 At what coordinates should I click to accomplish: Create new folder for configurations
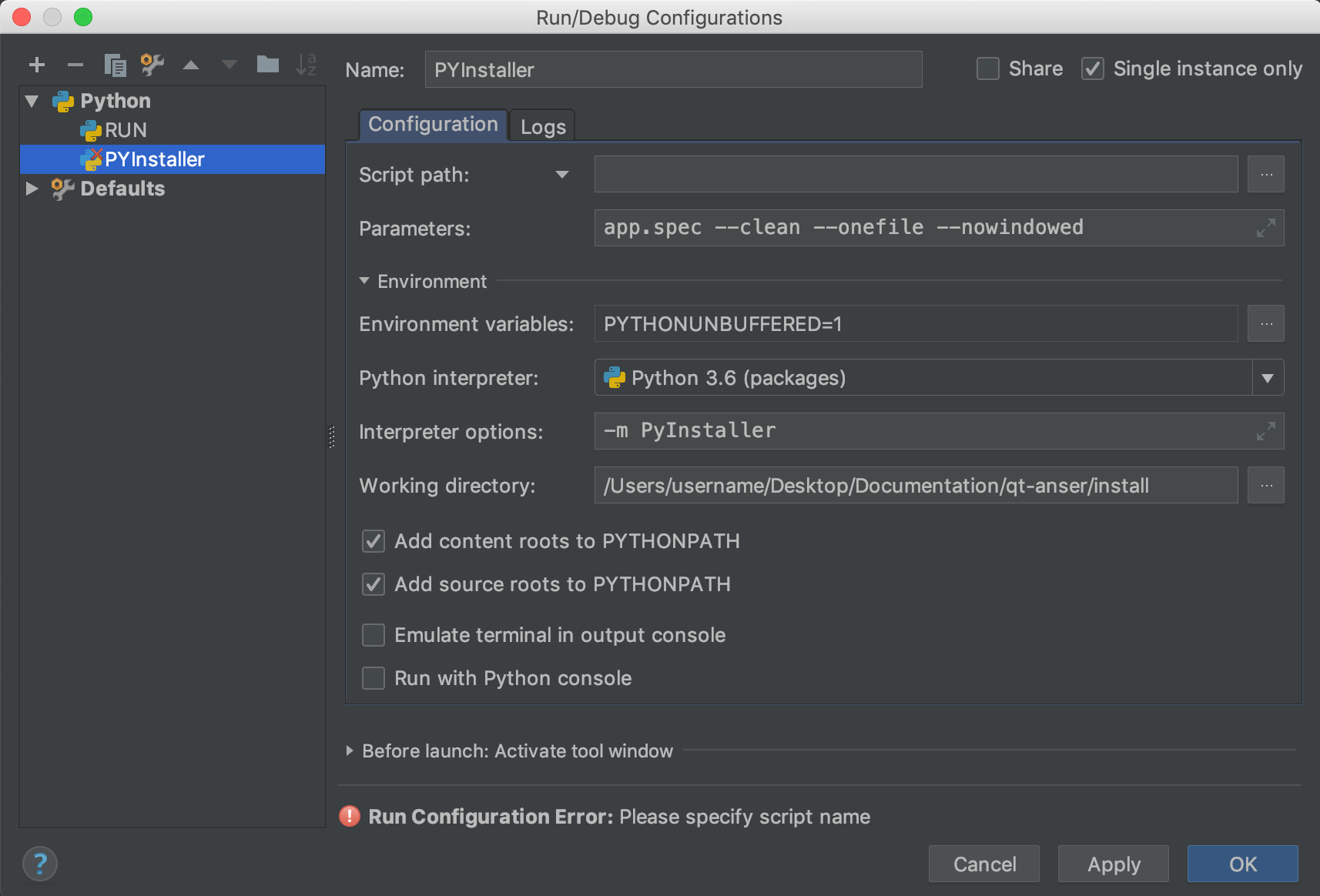pyautogui.click(x=268, y=64)
